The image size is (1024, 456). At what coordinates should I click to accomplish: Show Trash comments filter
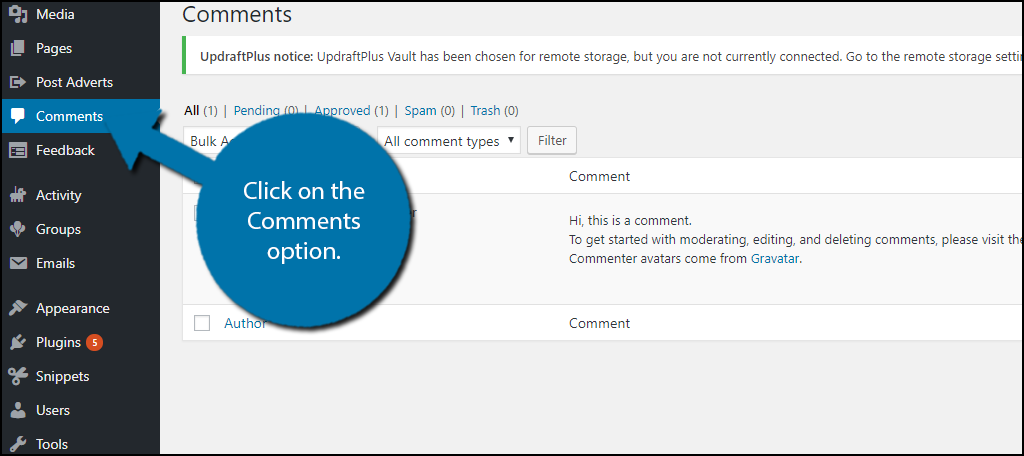[485, 110]
